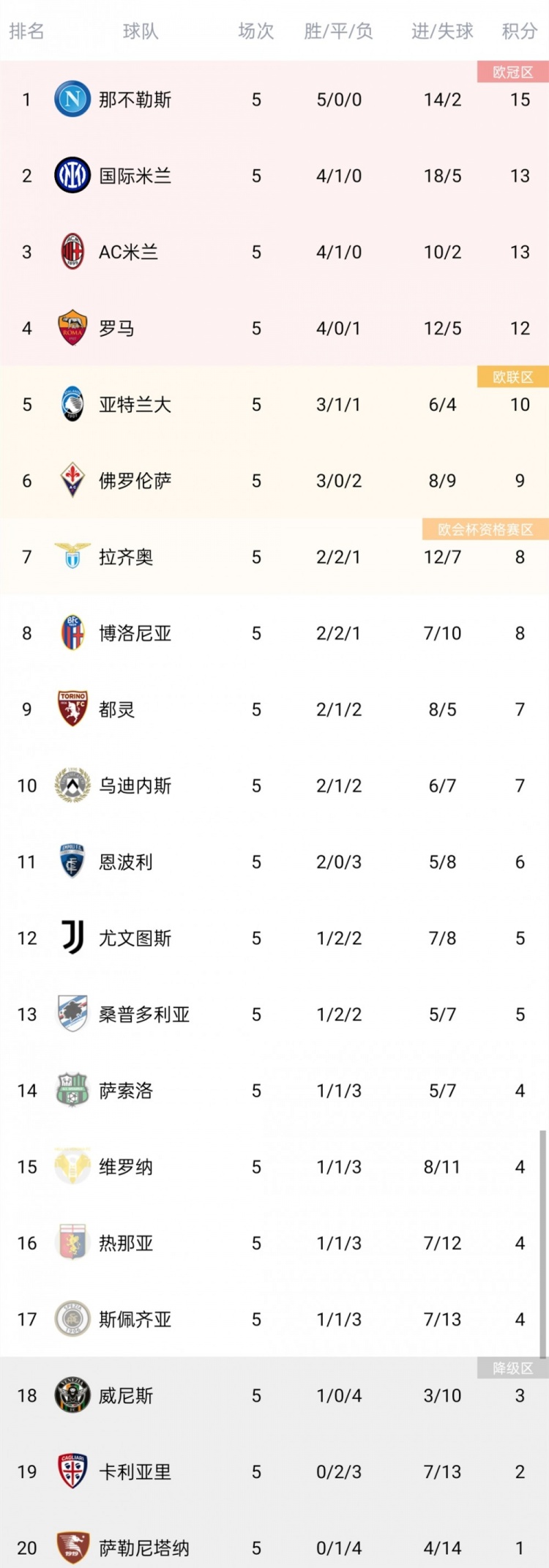Click the 降级区 relegation zone label
Screen dimensions: 549x1568
pos(512,1369)
